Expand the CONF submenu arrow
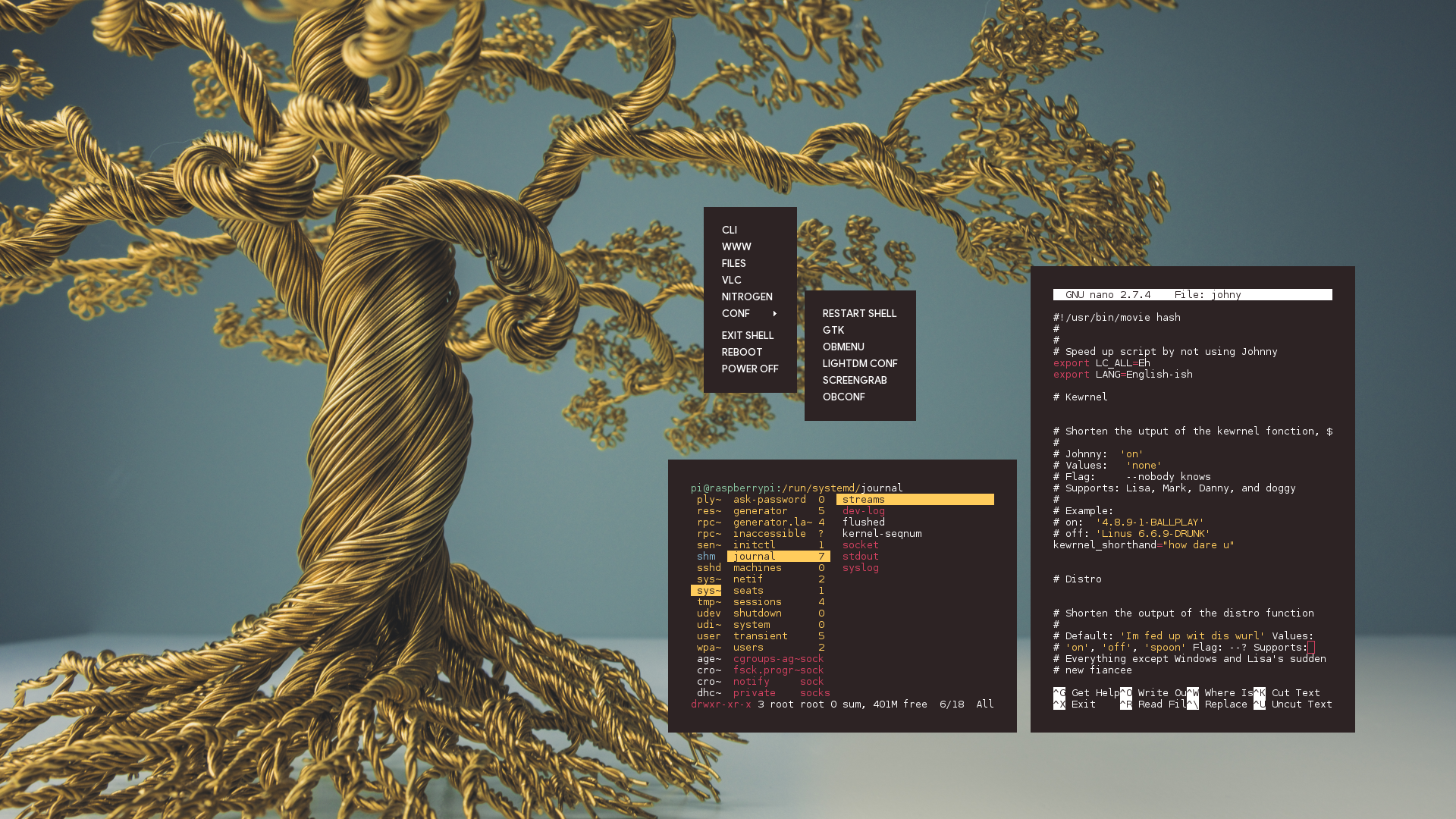1456x819 pixels. 774,313
